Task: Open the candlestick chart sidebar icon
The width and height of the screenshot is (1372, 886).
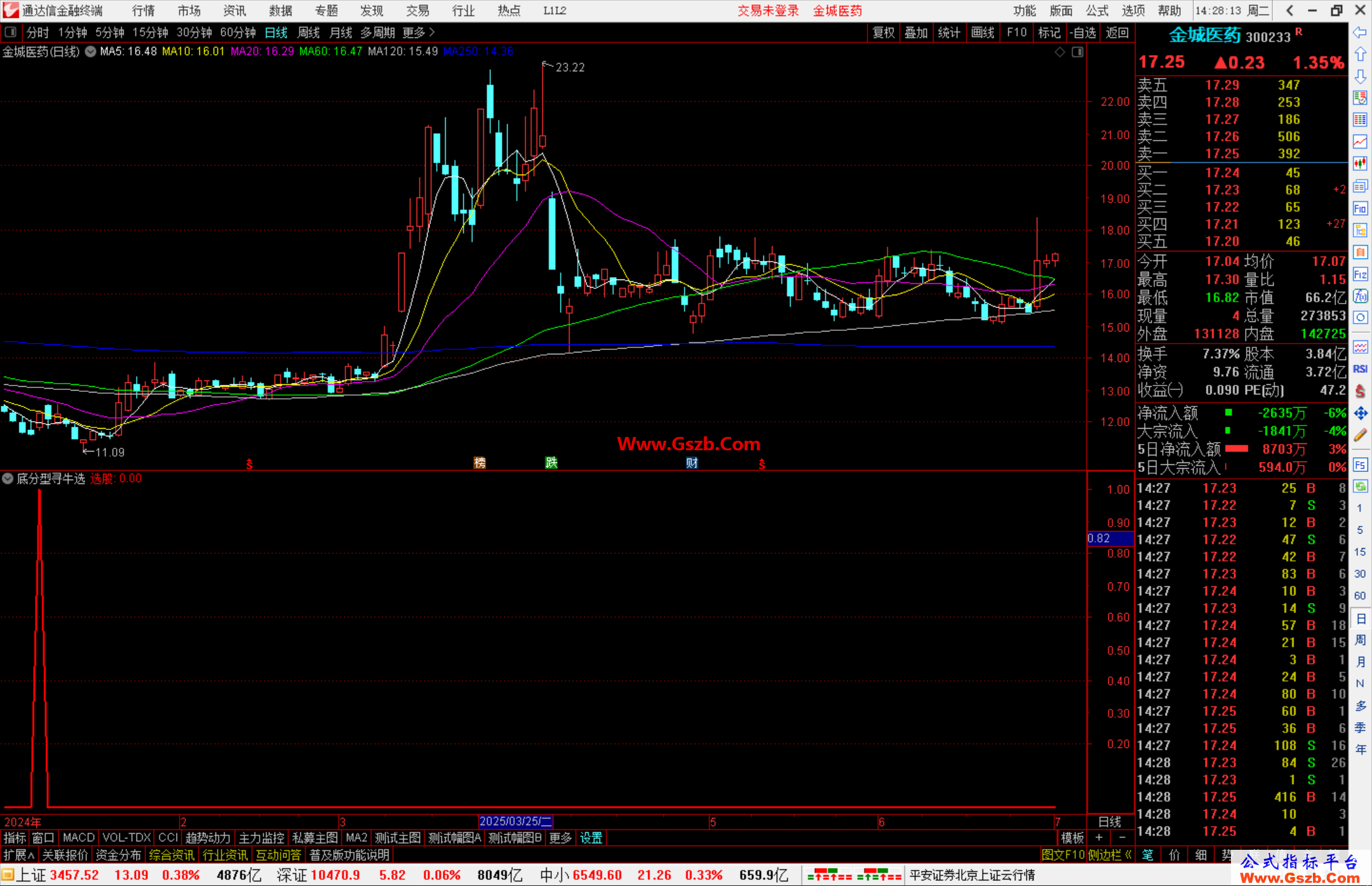Action: coord(1360,164)
